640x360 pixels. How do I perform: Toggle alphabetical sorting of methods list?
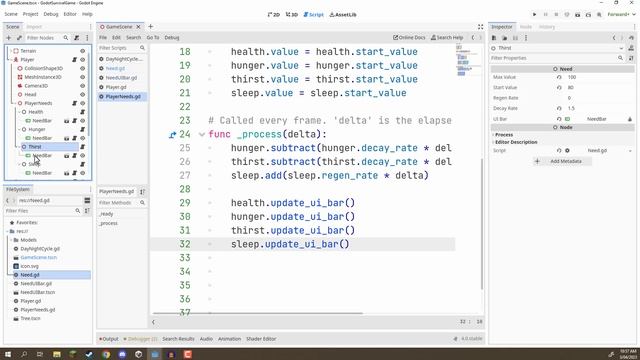point(142,191)
